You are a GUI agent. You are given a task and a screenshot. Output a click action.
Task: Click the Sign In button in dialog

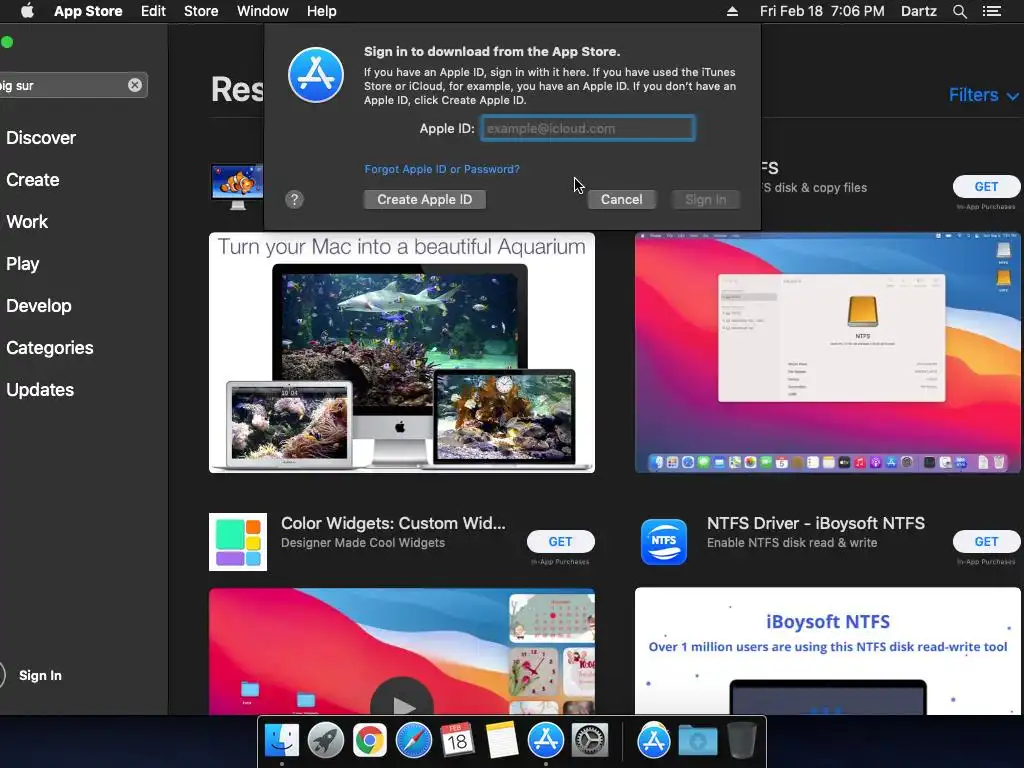[x=705, y=200]
